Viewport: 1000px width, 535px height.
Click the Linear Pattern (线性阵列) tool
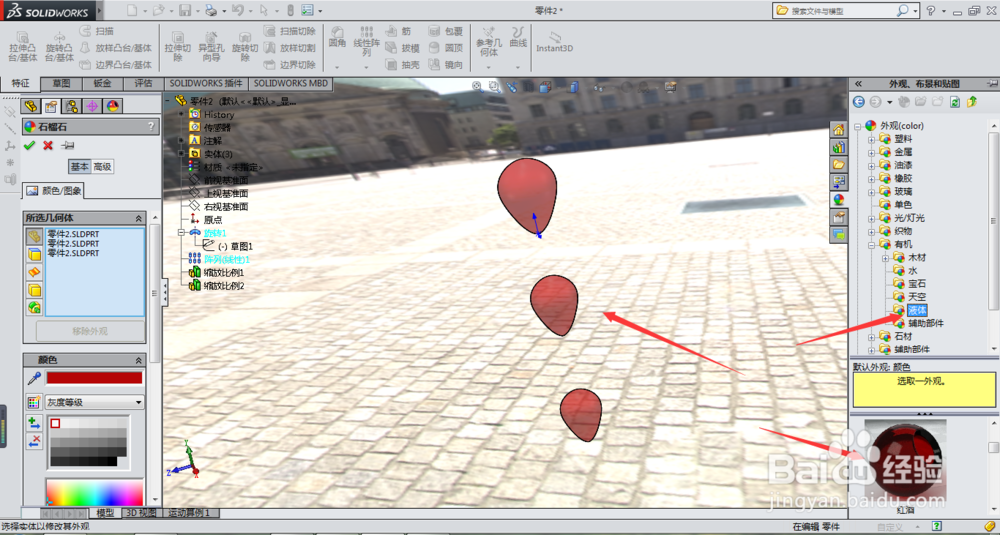367,41
